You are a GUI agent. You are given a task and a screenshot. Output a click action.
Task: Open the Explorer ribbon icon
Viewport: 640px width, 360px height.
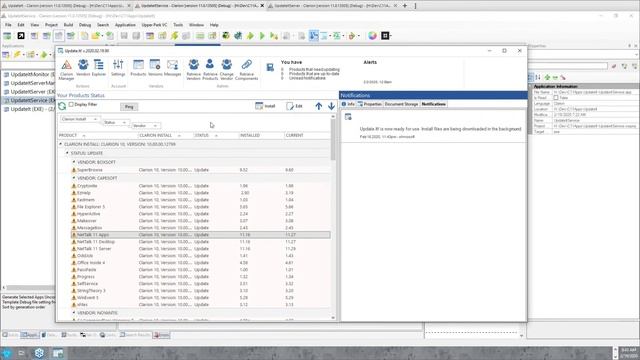pos(98,68)
